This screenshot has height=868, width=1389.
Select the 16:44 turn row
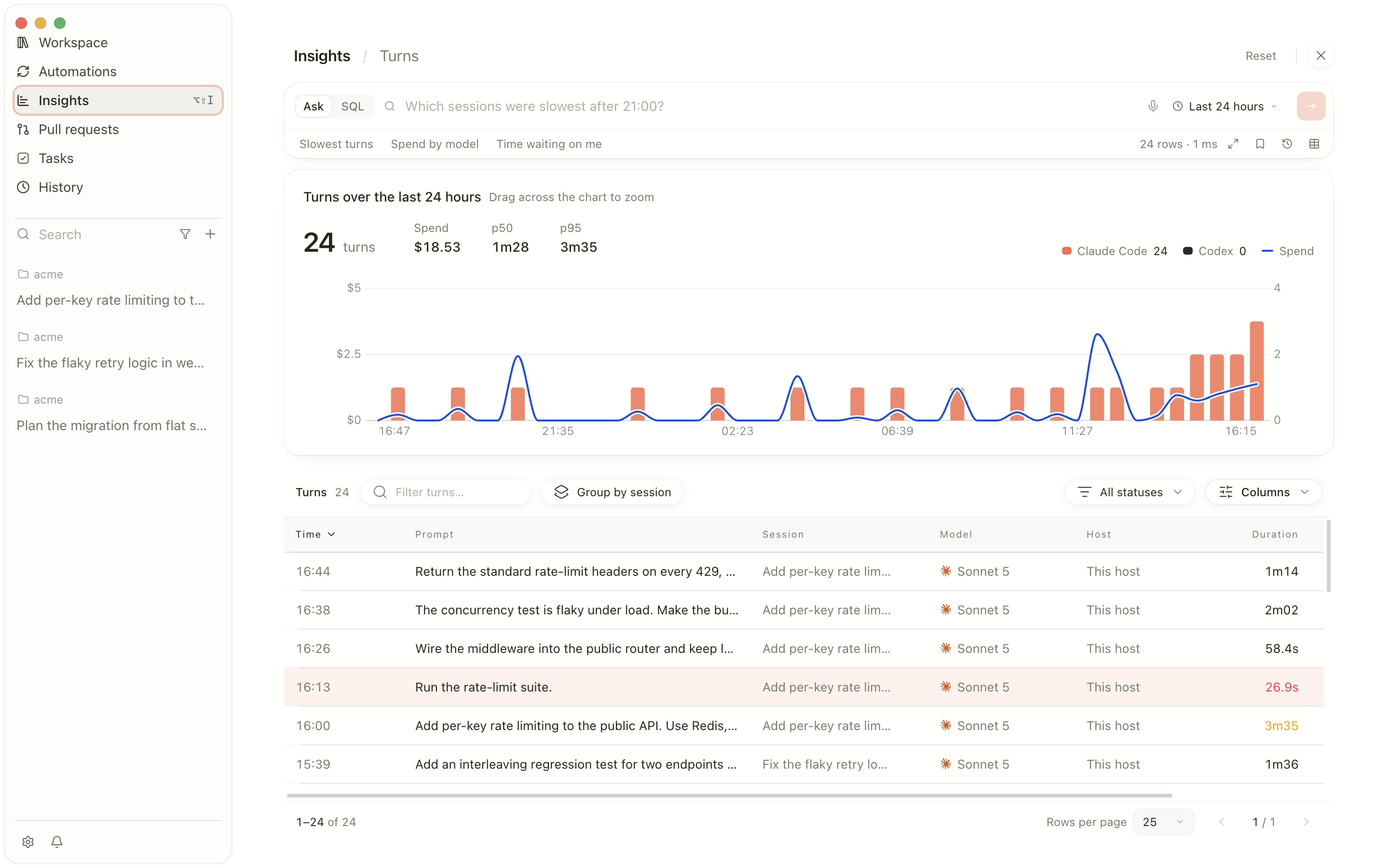[x=803, y=571]
